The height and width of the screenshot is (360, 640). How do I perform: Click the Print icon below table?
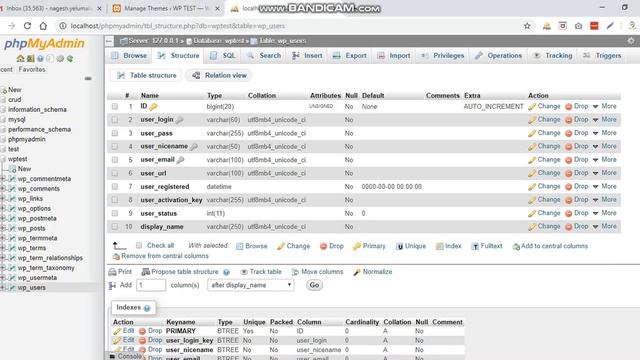tap(113, 272)
